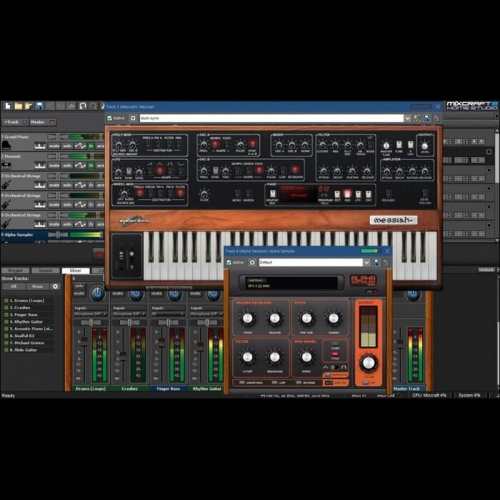Toggle Active checkbox in Messiah window
The width and height of the screenshot is (500, 500).
point(109,118)
